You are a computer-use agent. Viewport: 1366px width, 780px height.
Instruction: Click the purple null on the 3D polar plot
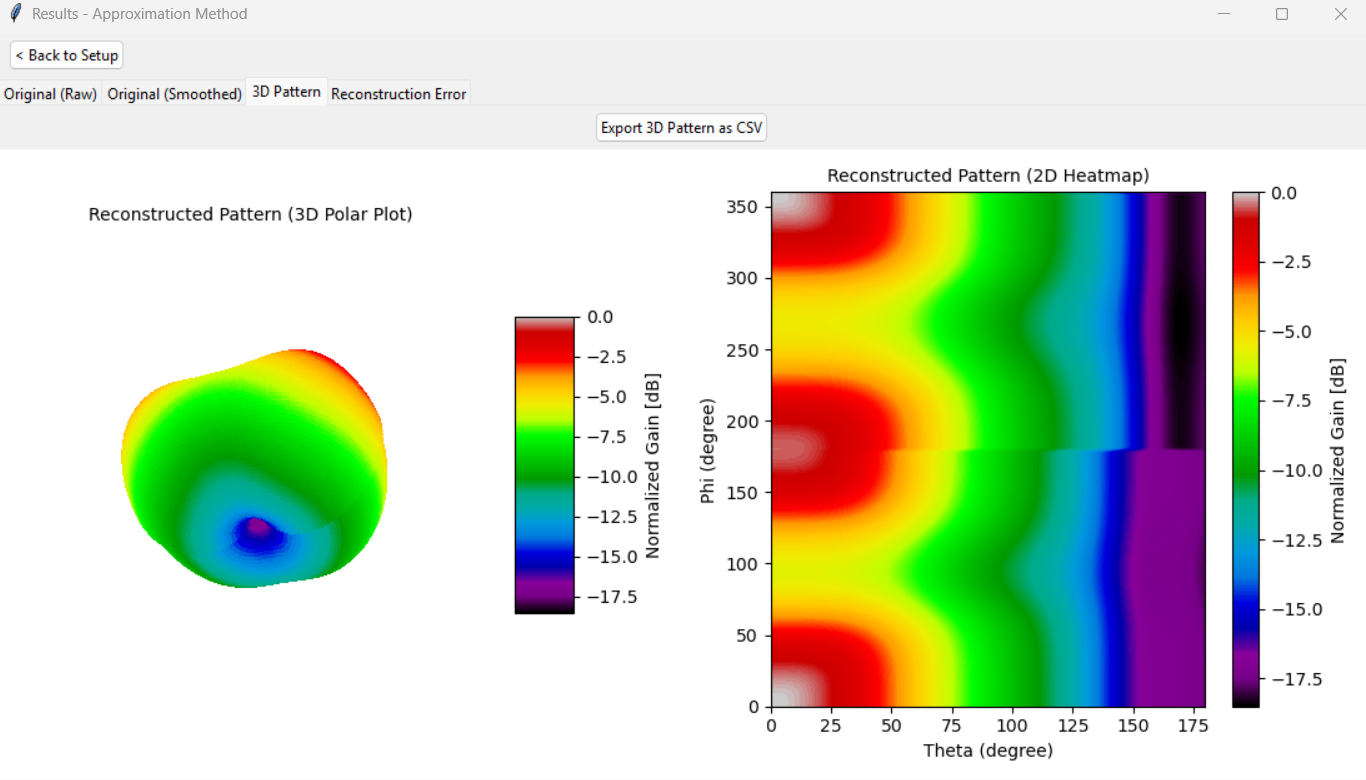(258, 527)
